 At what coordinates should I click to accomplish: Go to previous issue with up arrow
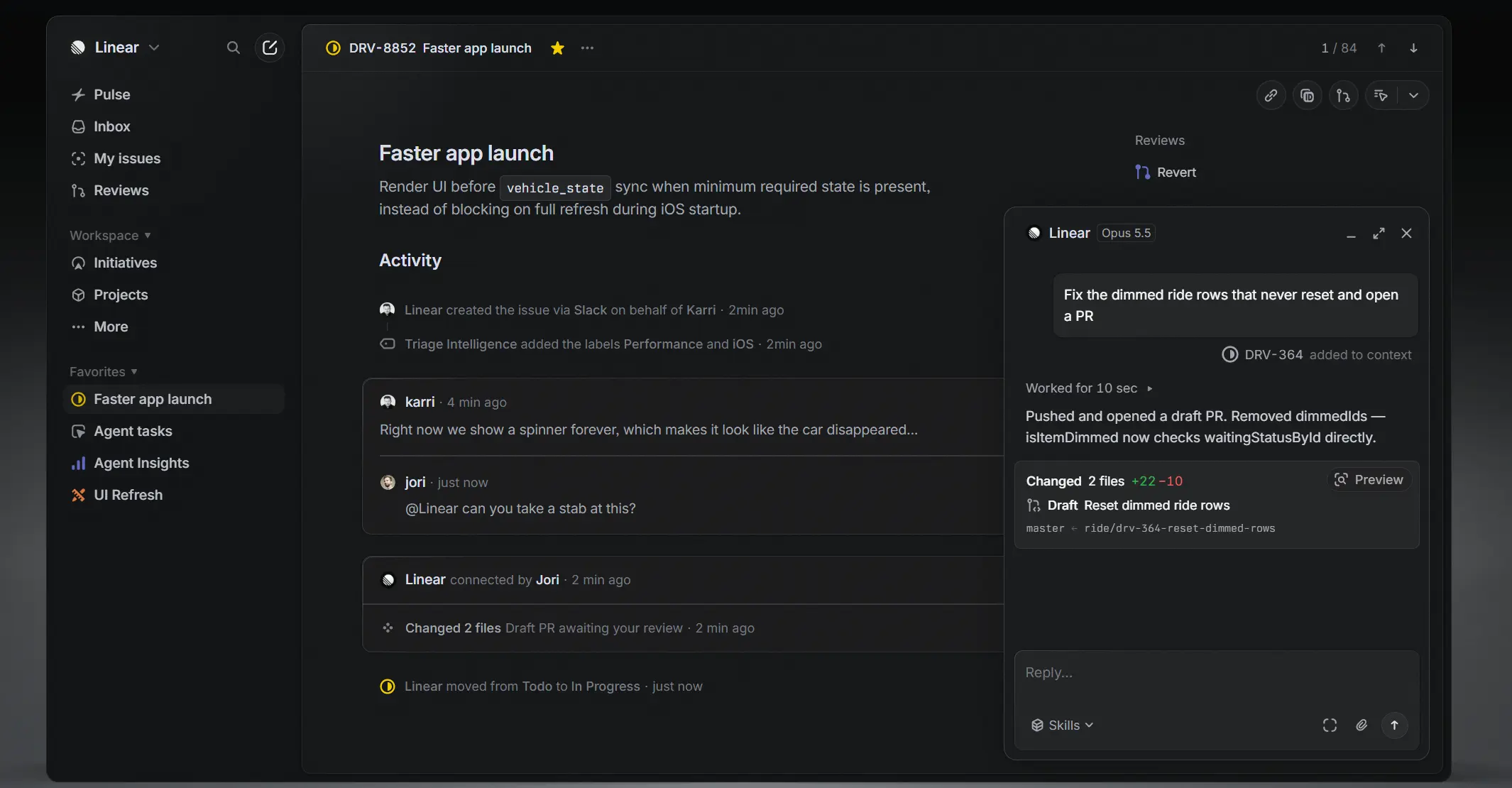tap(1381, 48)
